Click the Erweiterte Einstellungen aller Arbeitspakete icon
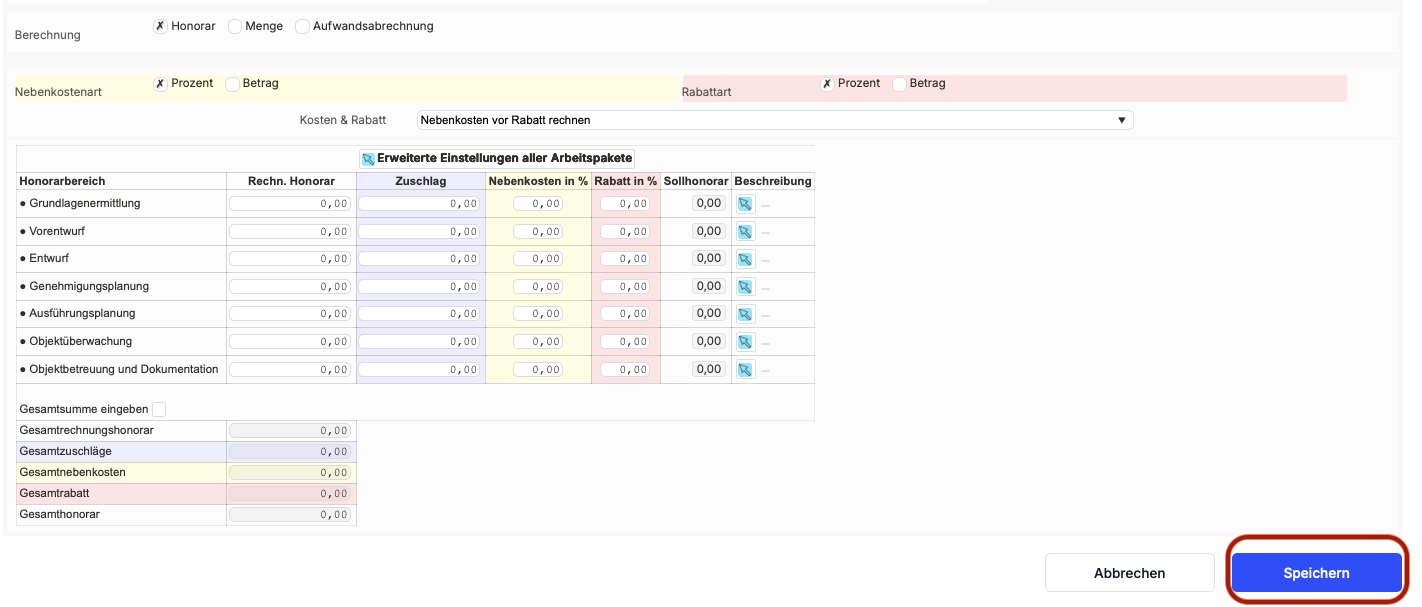This screenshot has width=1422, height=607. click(x=368, y=159)
